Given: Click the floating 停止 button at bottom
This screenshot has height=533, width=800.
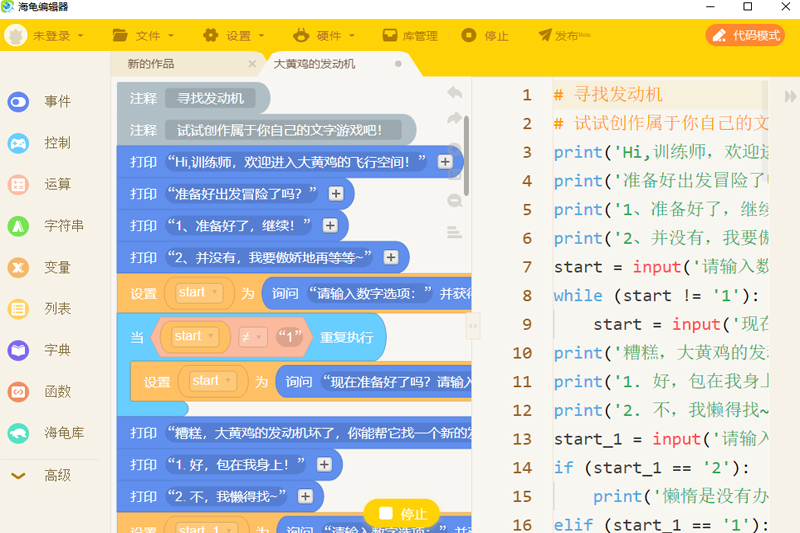Looking at the screenshot, I should pos(402,514).
